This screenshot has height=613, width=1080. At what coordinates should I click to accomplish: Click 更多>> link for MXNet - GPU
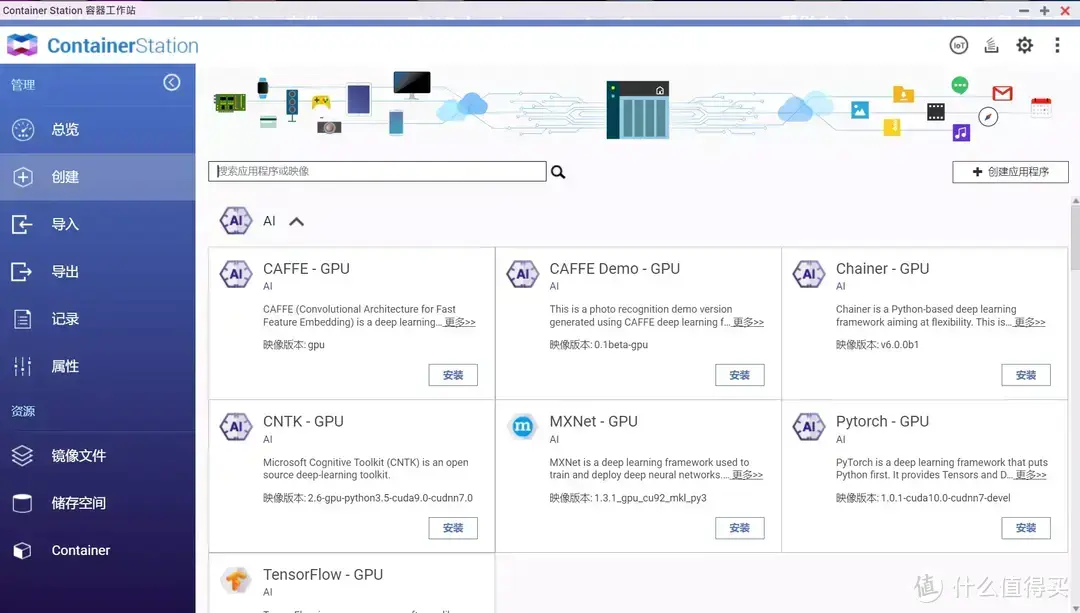coord(747,475)
